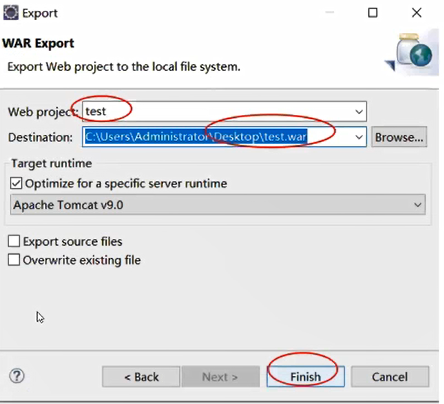Click the Destination: label

click(40, 137)
